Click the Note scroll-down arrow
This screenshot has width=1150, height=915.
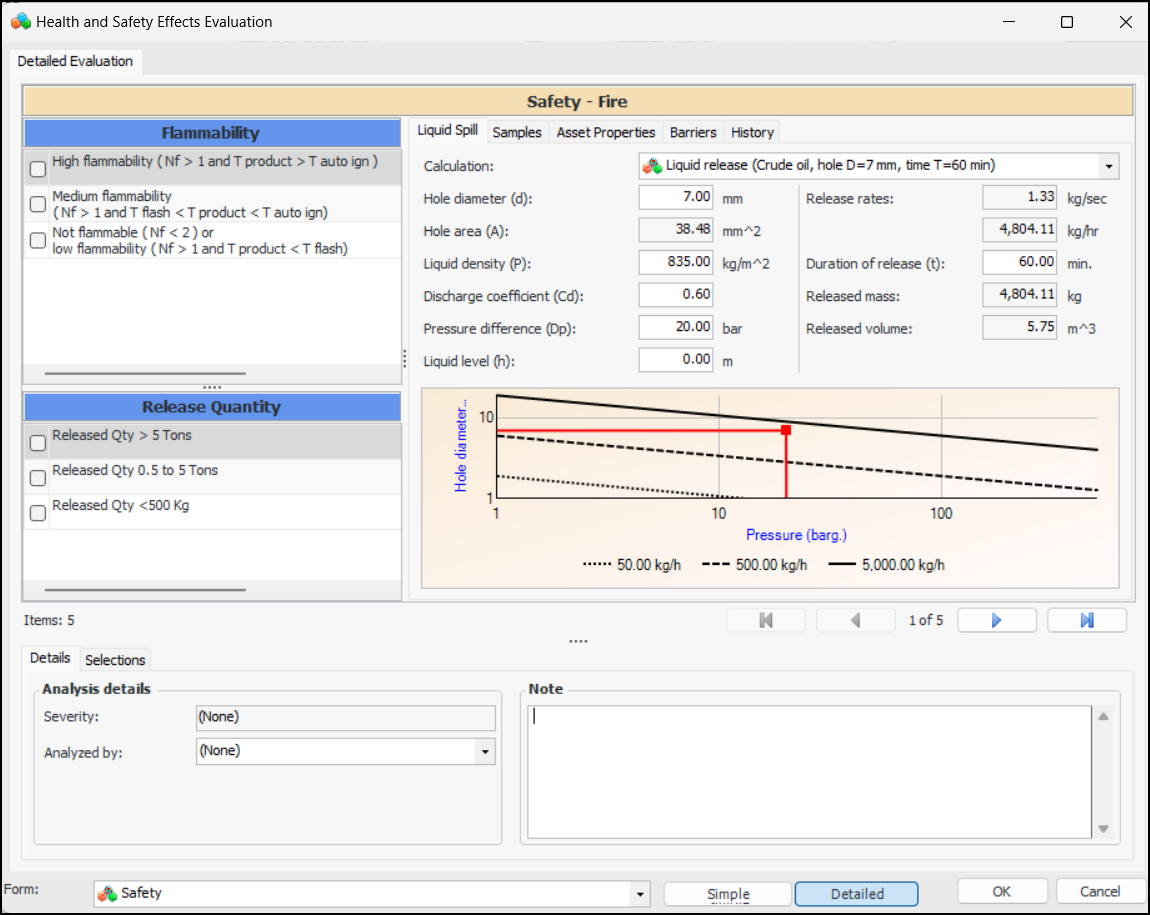(1104, 828)
